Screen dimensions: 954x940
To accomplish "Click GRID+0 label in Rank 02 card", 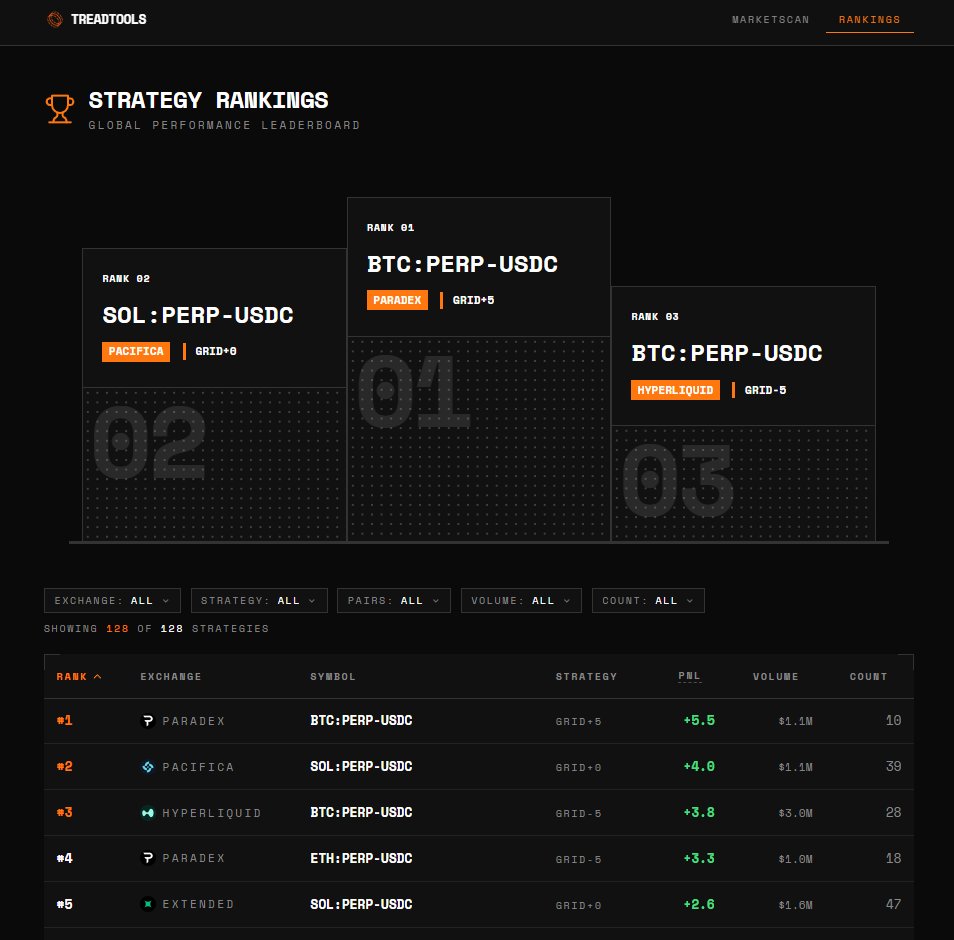I will pyautogui.click(x=216, y=351).
